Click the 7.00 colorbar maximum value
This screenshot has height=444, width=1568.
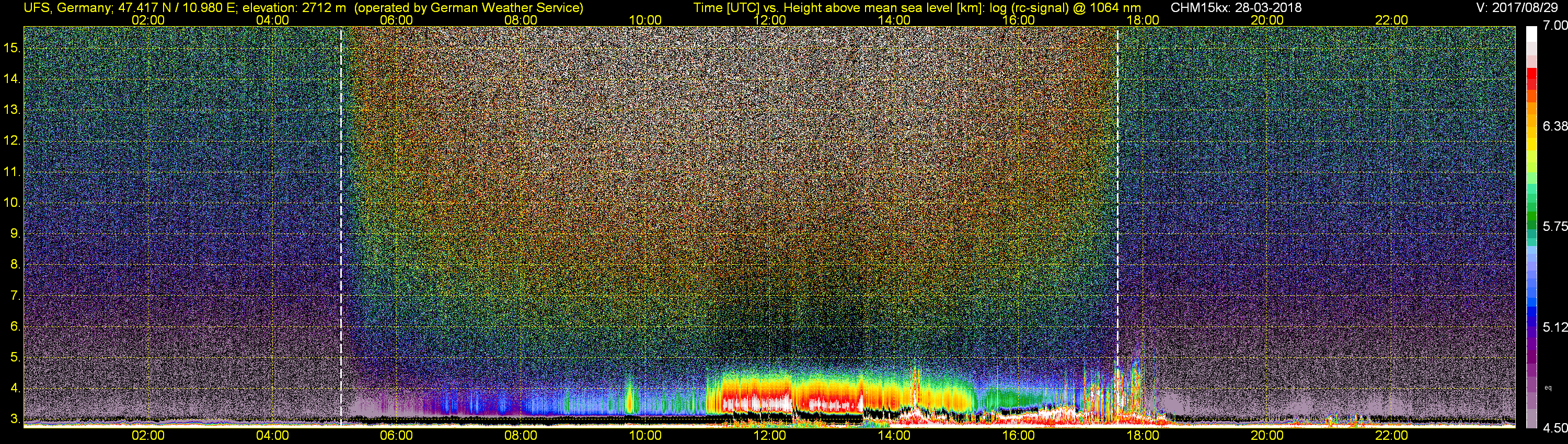click(1554, 26)
